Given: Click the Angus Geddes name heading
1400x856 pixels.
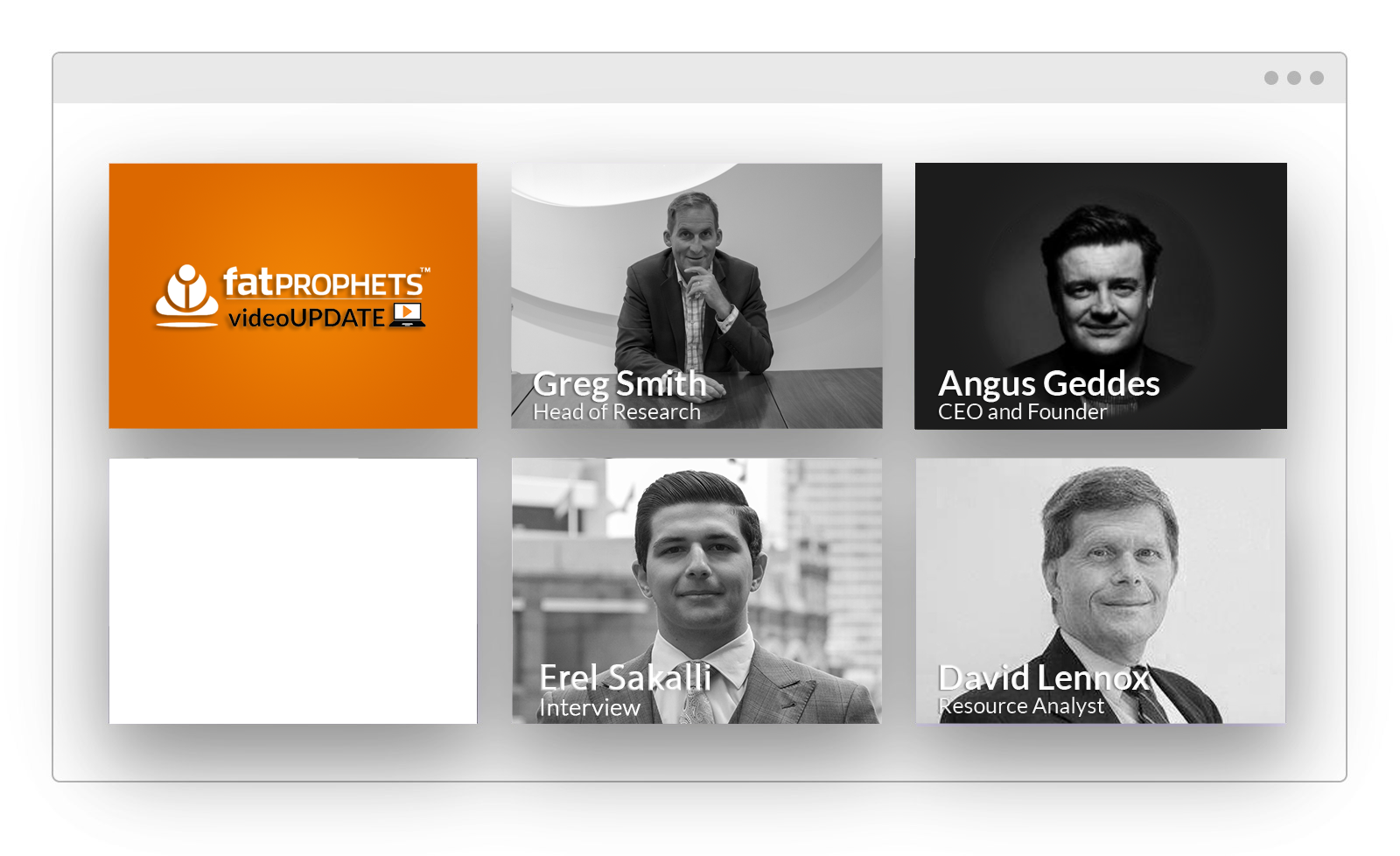Looking at the screenshot, I should [1049, 383].
